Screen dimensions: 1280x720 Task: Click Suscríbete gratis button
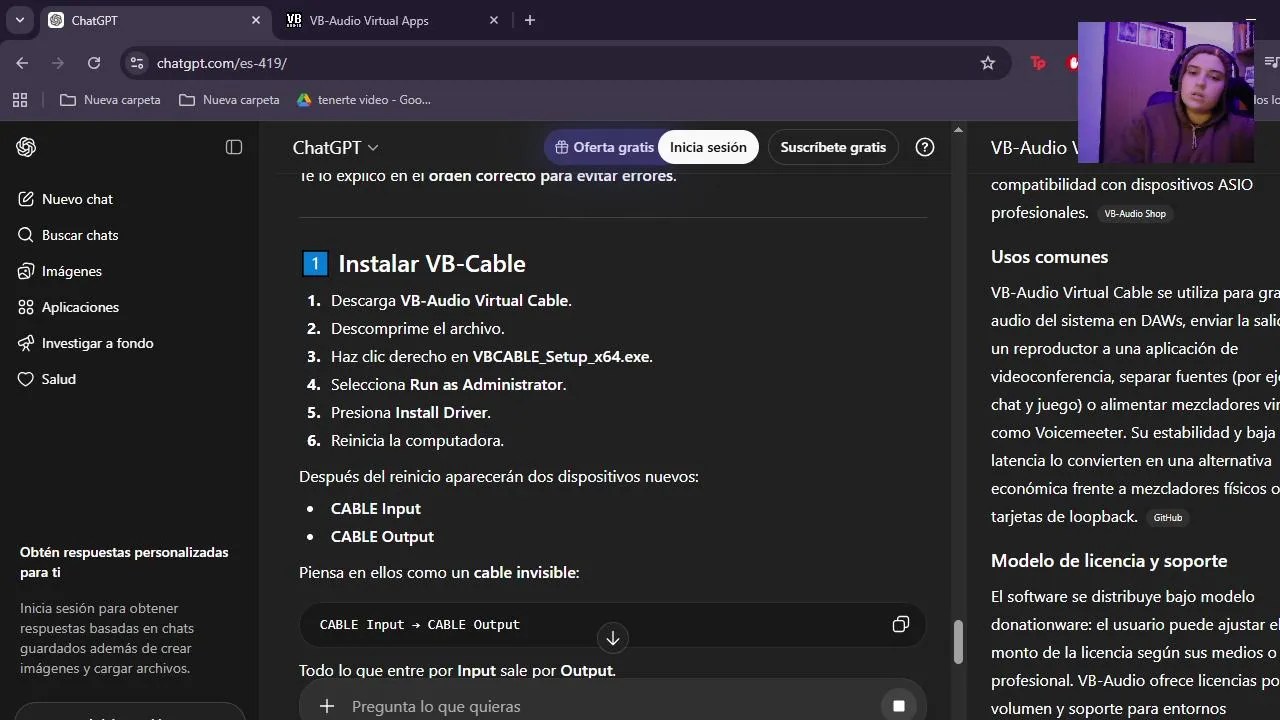pyautogui.click(x=833, y=147)
